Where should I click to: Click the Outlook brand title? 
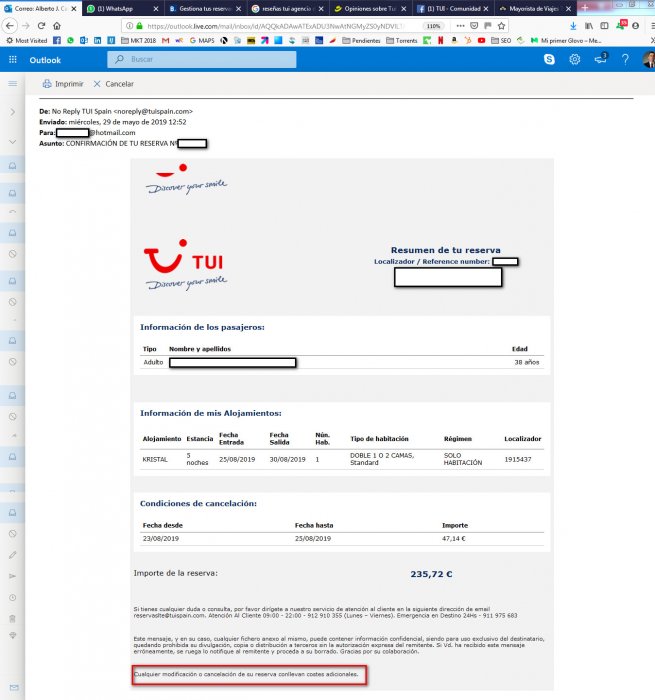click(x=45, y=60)
